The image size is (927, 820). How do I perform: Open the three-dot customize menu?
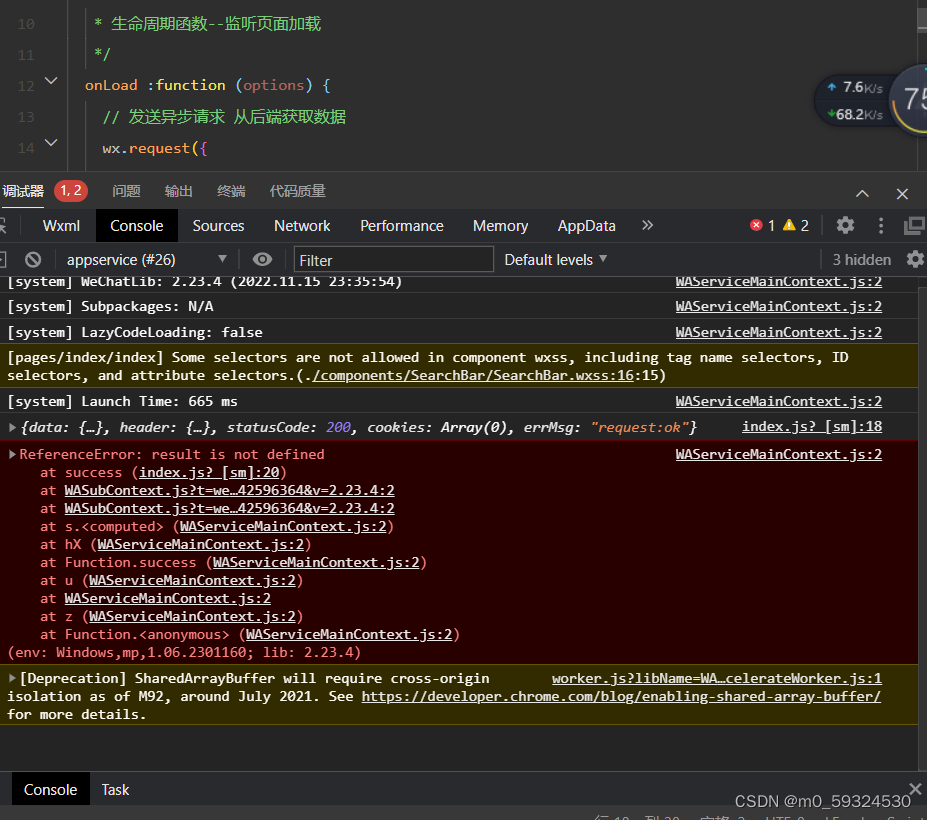[879, 226]
